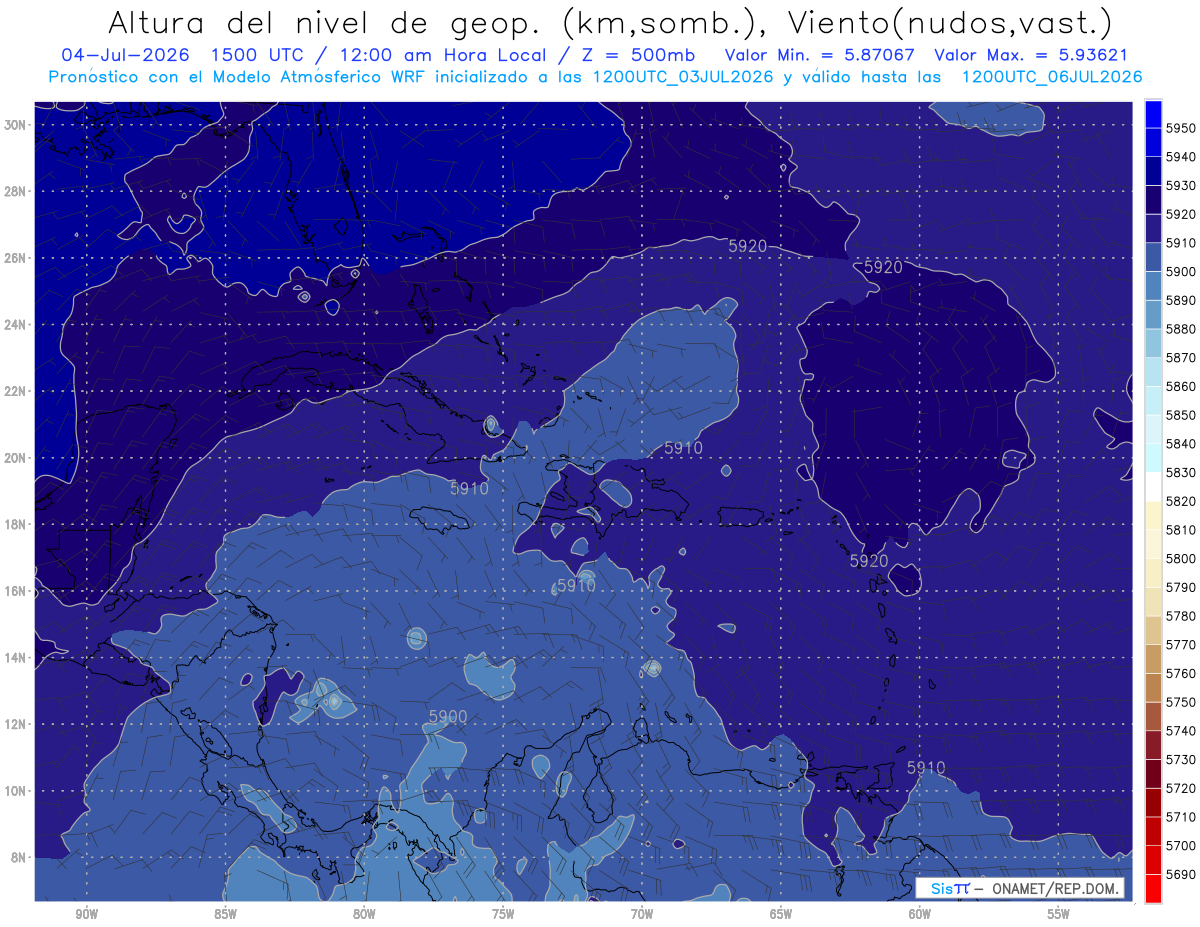Pick the legend swatch between 5900 and 5910

click(1153, 257)
